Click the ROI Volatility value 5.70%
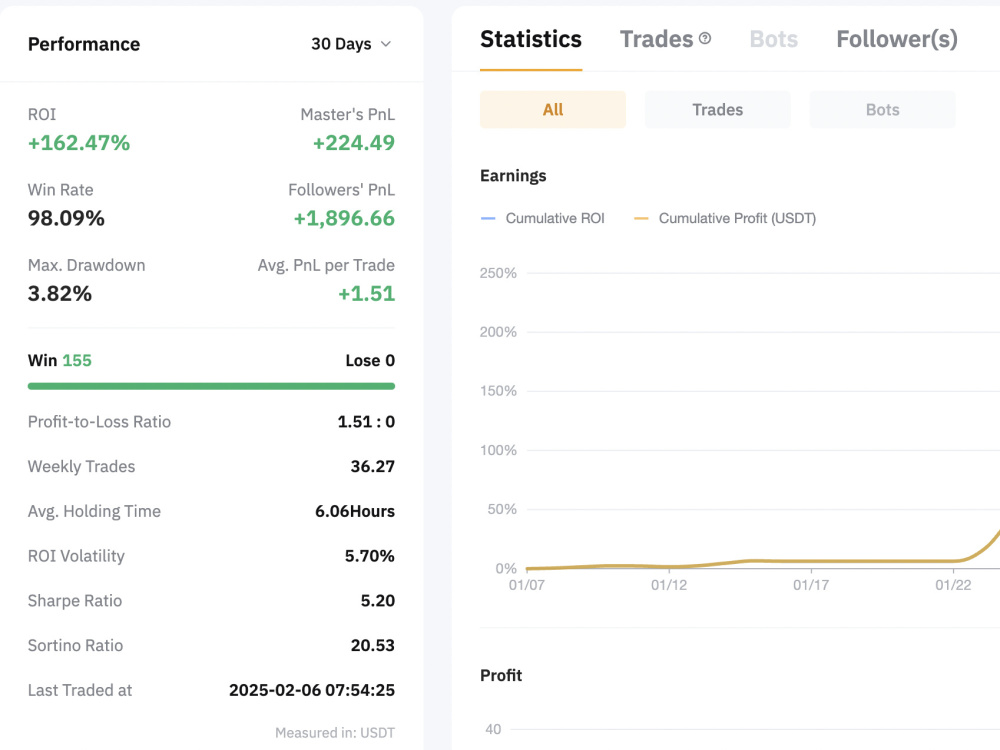This screenshot has height=750, width=1000. (370, 555)
